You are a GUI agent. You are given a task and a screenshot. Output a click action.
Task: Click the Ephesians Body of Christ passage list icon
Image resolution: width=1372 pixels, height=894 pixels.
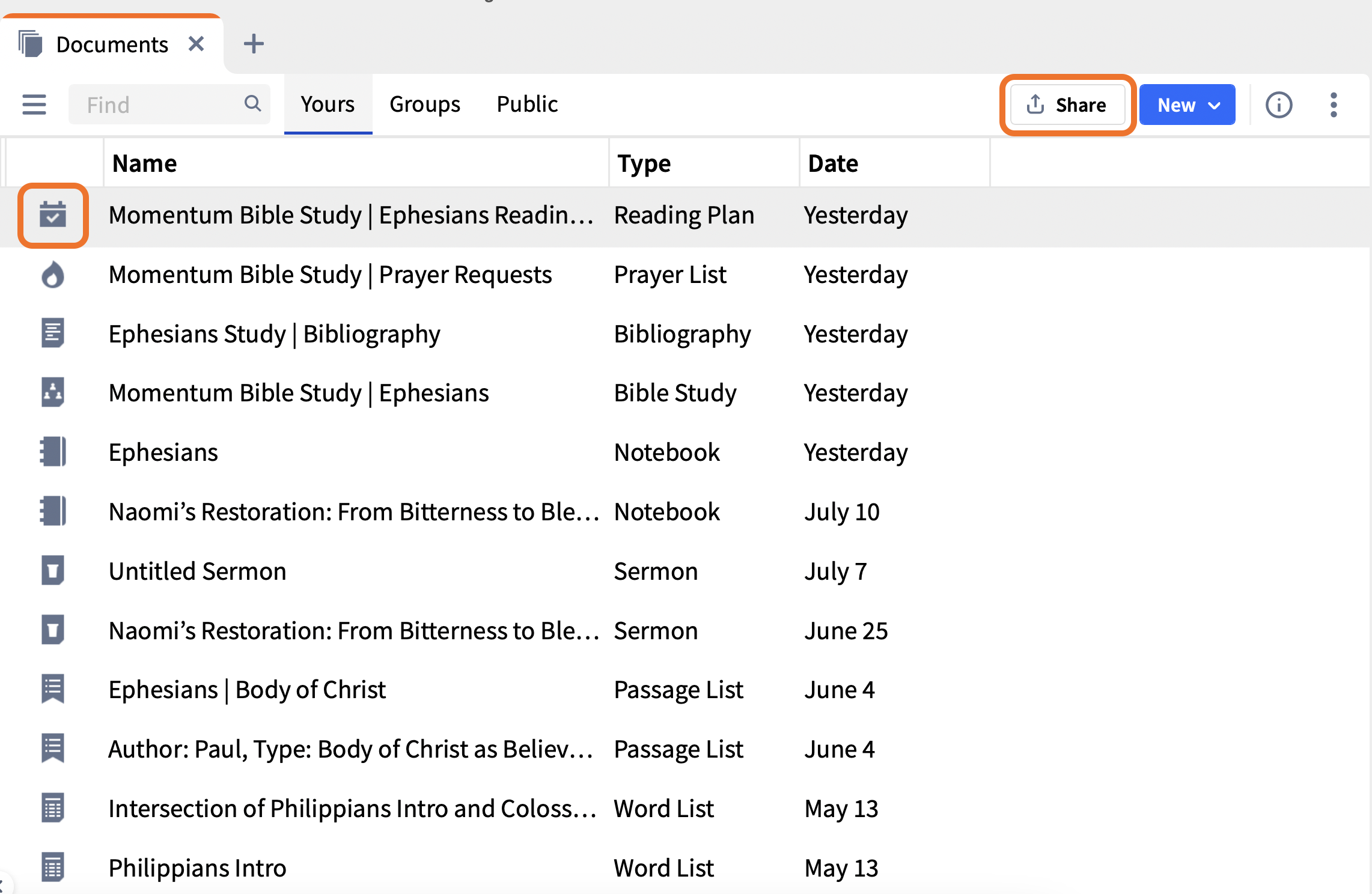click(53, 689)
